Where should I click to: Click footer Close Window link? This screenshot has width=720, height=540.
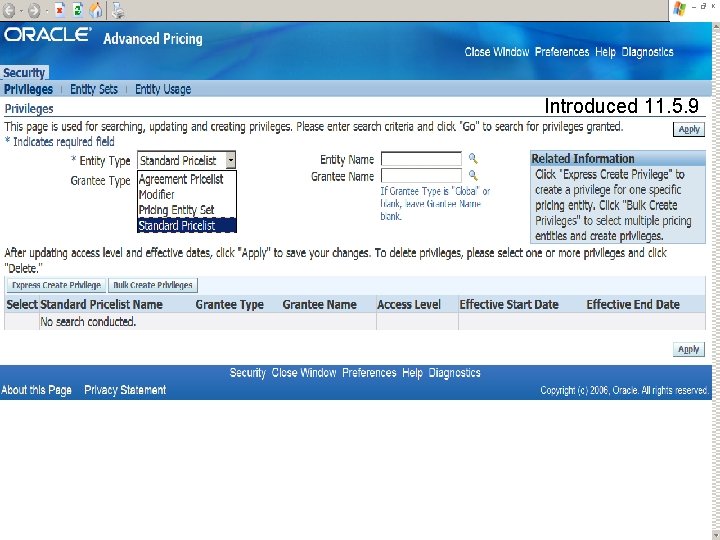coord(304,373)
